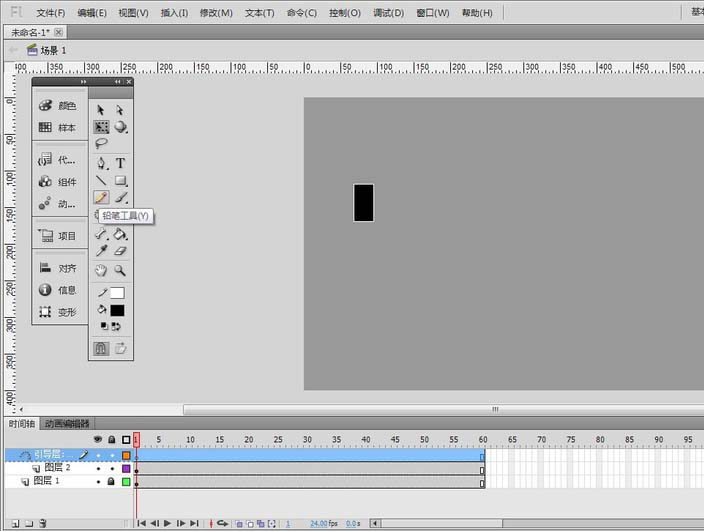
Task: Choose the Free Transform tool
Action: (101, 127)
